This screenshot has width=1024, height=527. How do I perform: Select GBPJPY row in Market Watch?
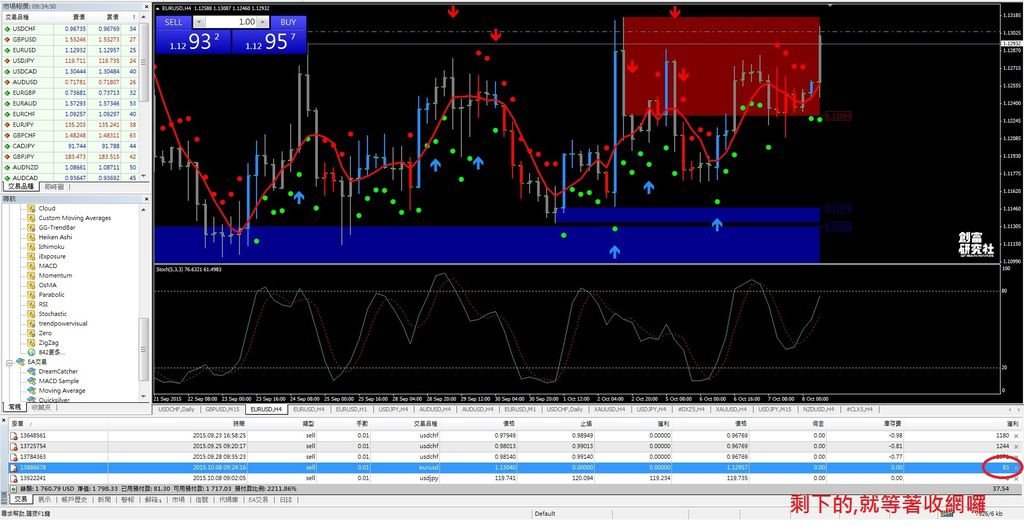(x=71, y=157)
